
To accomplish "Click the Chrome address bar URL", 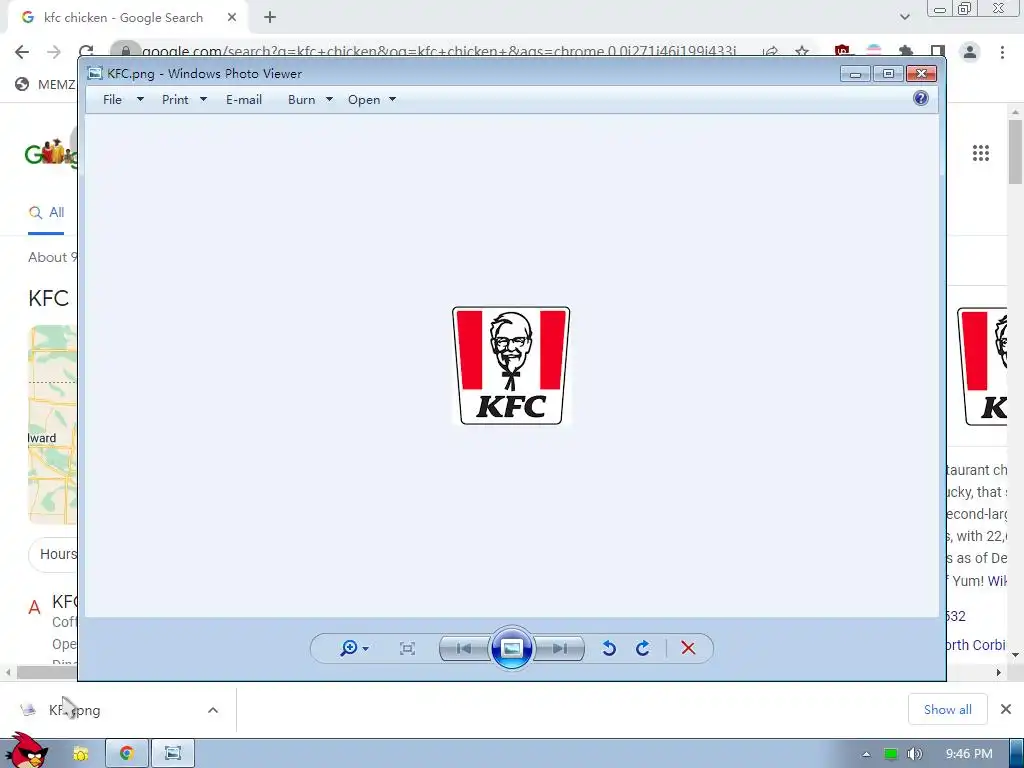I will [x=439, y=52].
